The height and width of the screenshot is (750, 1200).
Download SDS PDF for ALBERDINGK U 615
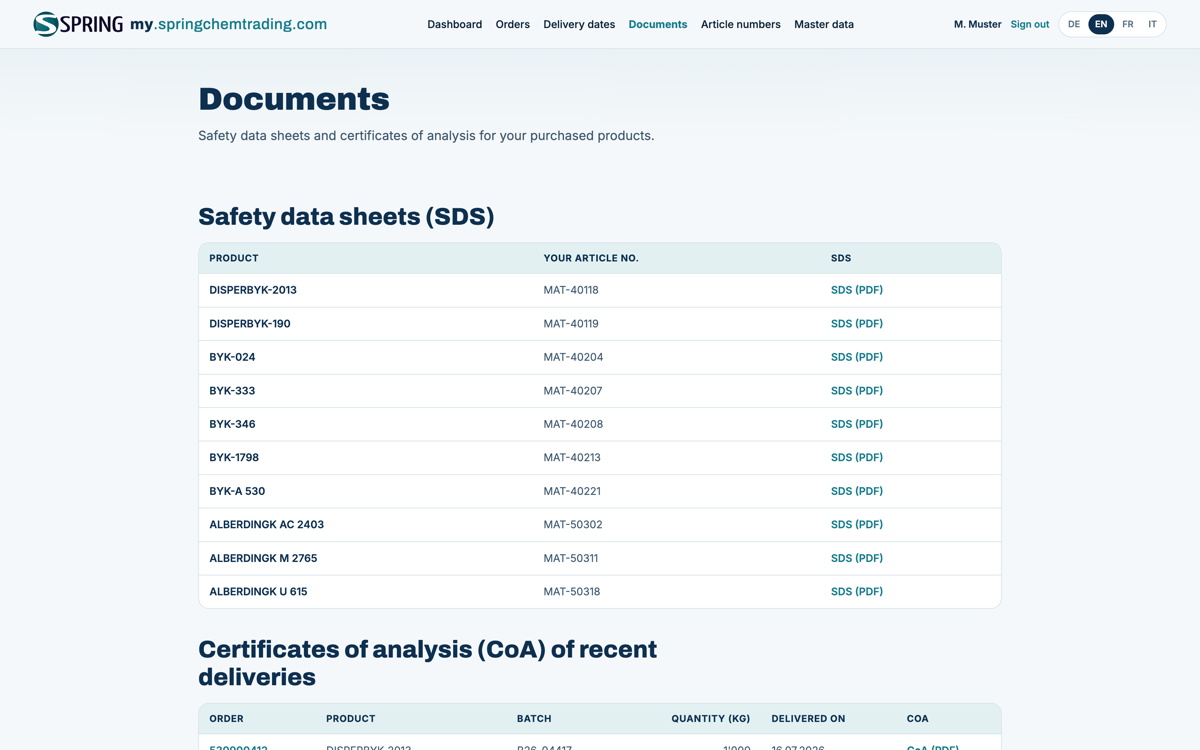pos(857,591)
